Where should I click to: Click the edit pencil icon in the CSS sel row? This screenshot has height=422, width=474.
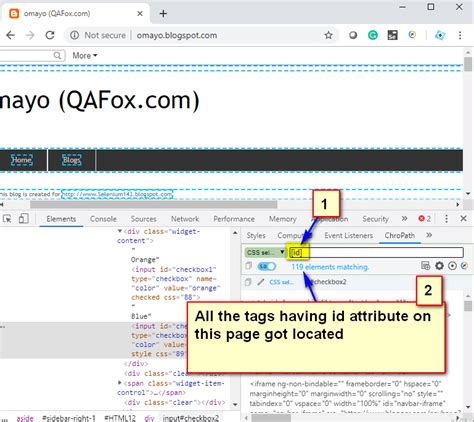pyautogui.click(x=261, y=282)
